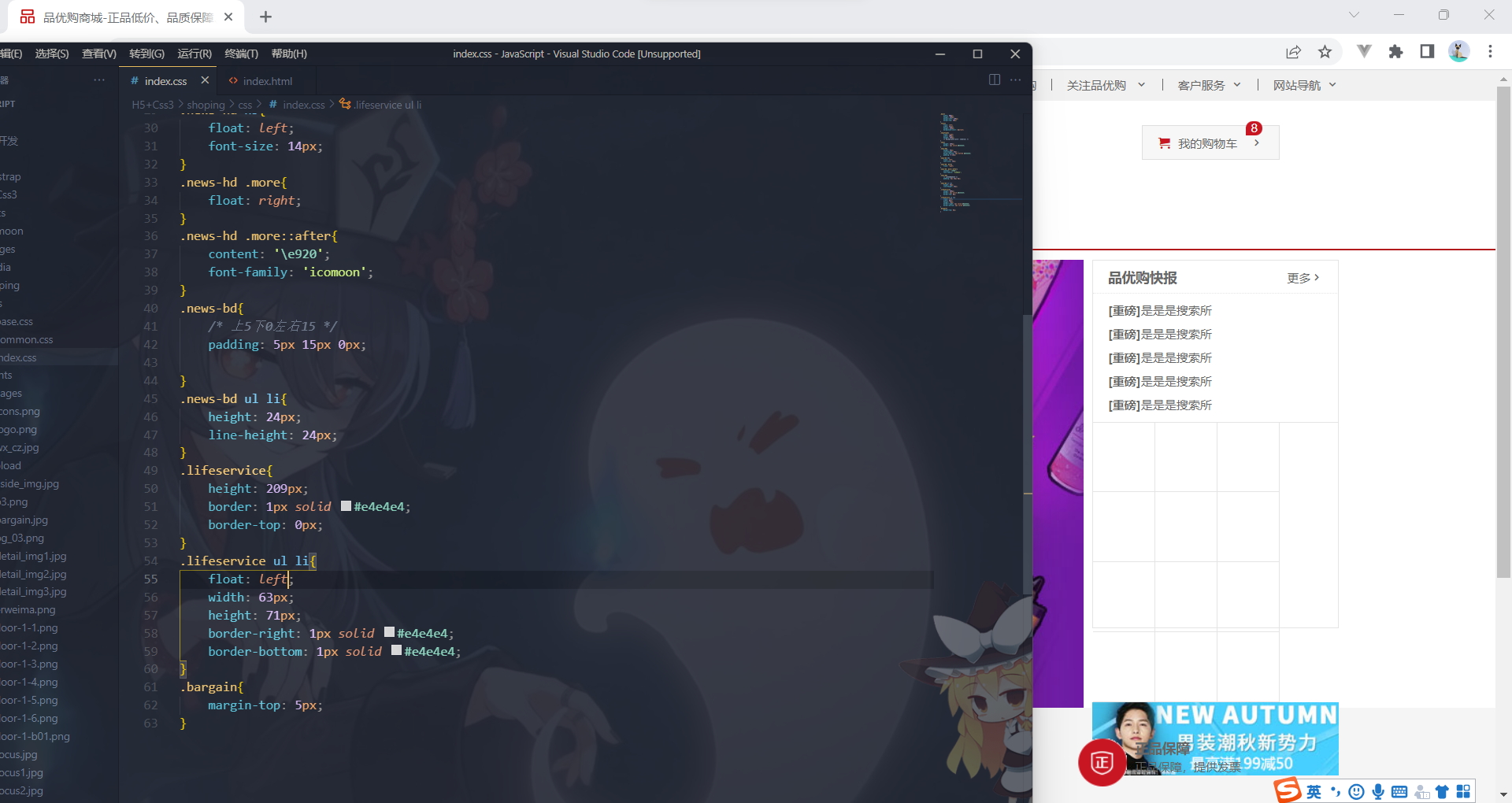The width and height of the screenshot is (1512, 803).
Task: Open the third [重磅] news link
Action: 1160,358
